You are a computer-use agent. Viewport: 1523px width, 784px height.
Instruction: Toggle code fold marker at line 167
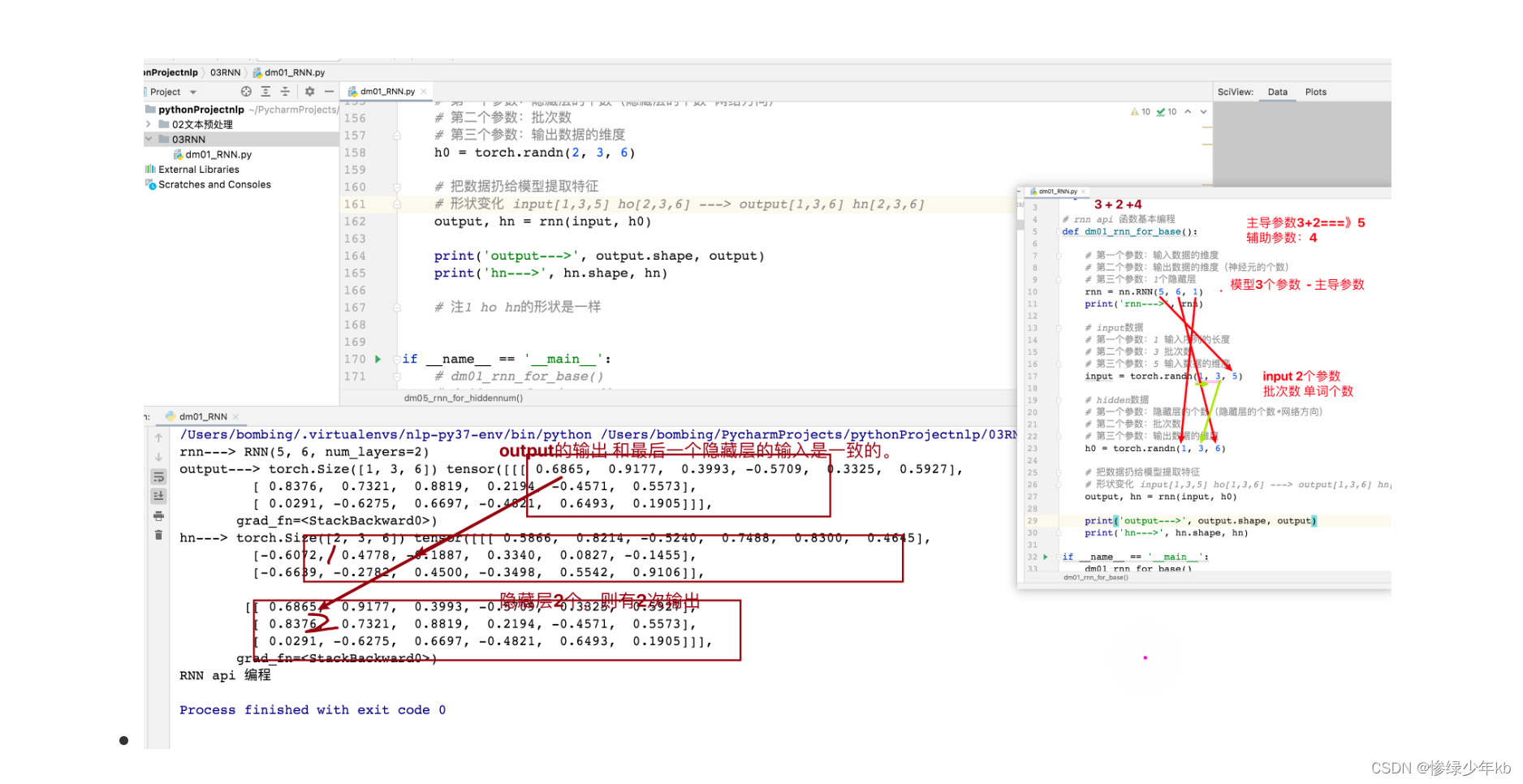(x=397, y=308)
